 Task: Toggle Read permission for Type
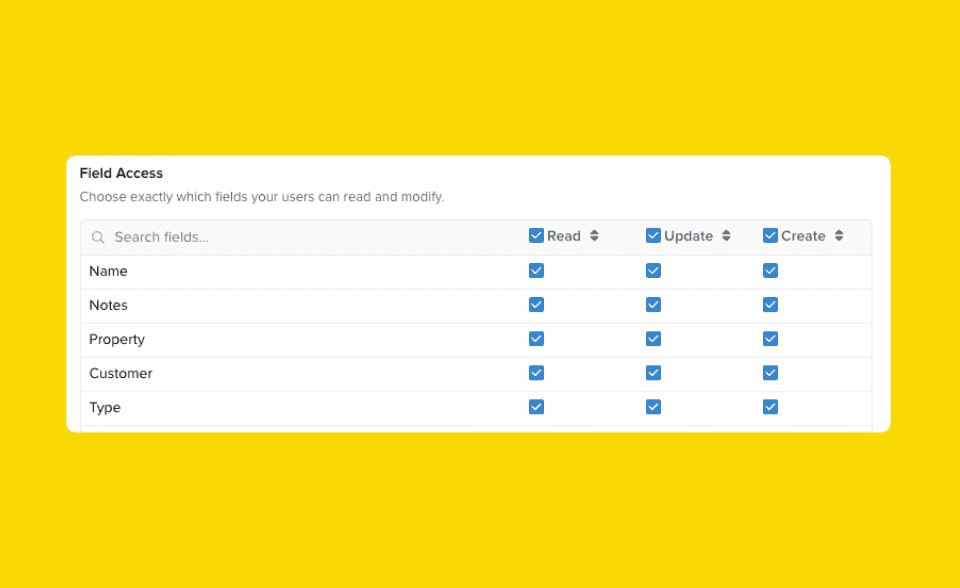tap(536, 407)
